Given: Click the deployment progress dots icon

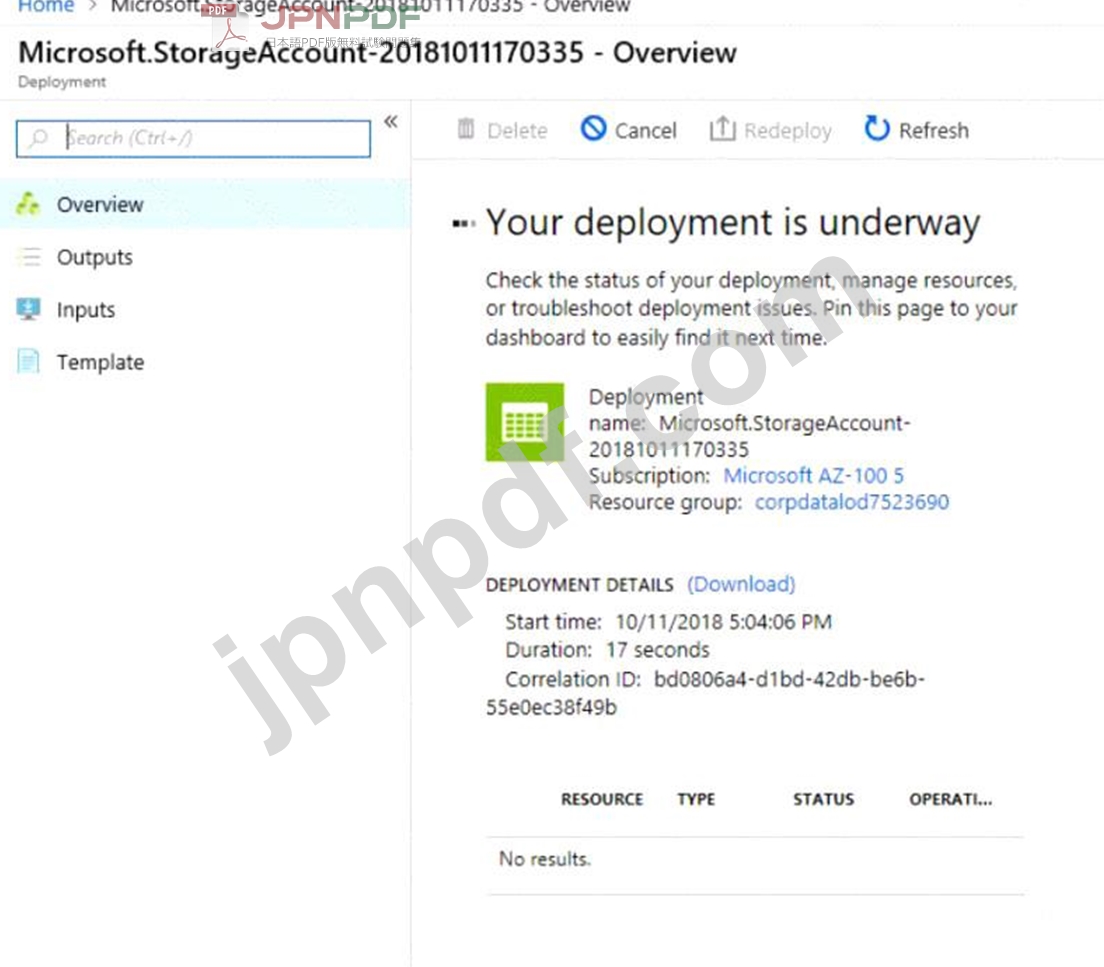Looking at the screenshot, I should (x=463, y=224).
